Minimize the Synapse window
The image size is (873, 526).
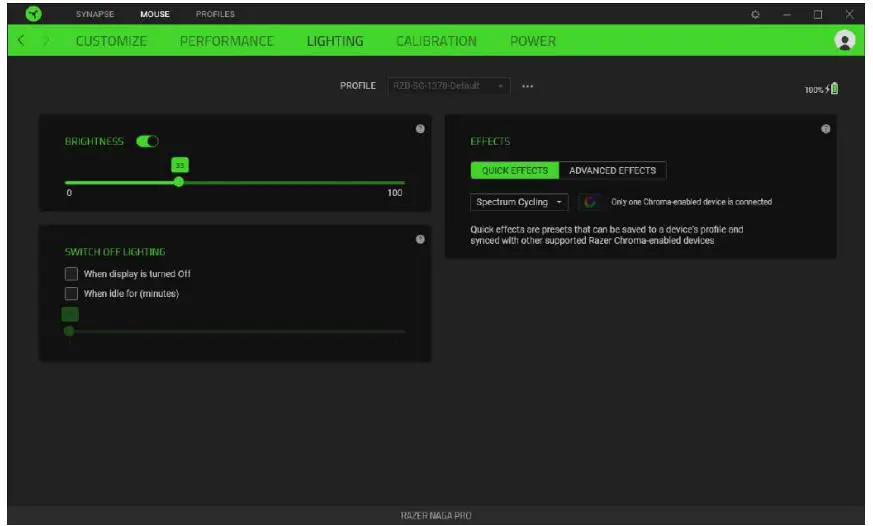787,14
